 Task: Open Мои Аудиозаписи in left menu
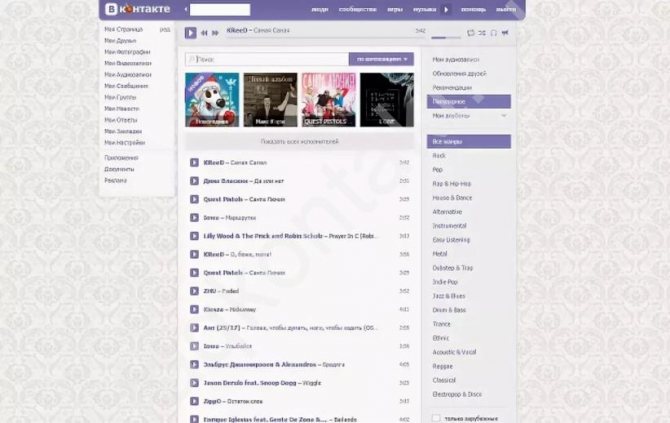tap(128, 74)
